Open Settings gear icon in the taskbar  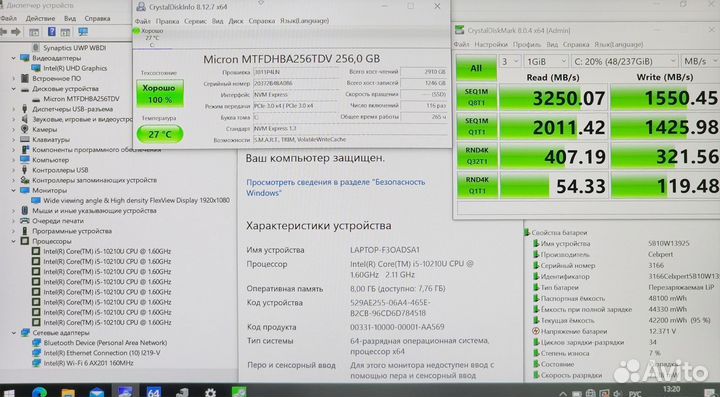tap(210, 393)
